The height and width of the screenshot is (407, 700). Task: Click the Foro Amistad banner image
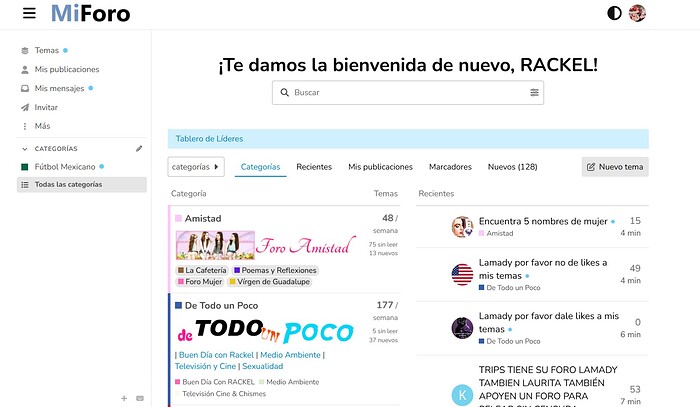tap(265, 245)
